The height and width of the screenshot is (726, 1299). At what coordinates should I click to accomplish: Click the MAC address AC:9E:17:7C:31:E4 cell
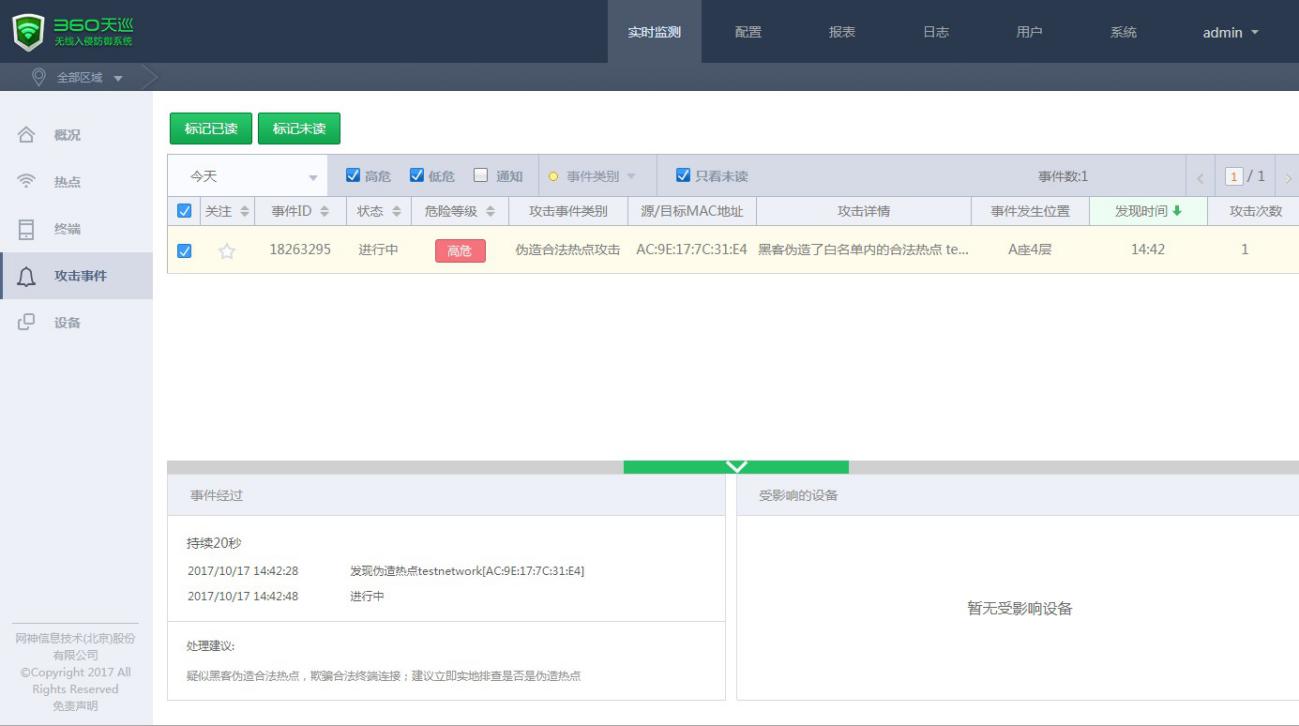(692, 250)
